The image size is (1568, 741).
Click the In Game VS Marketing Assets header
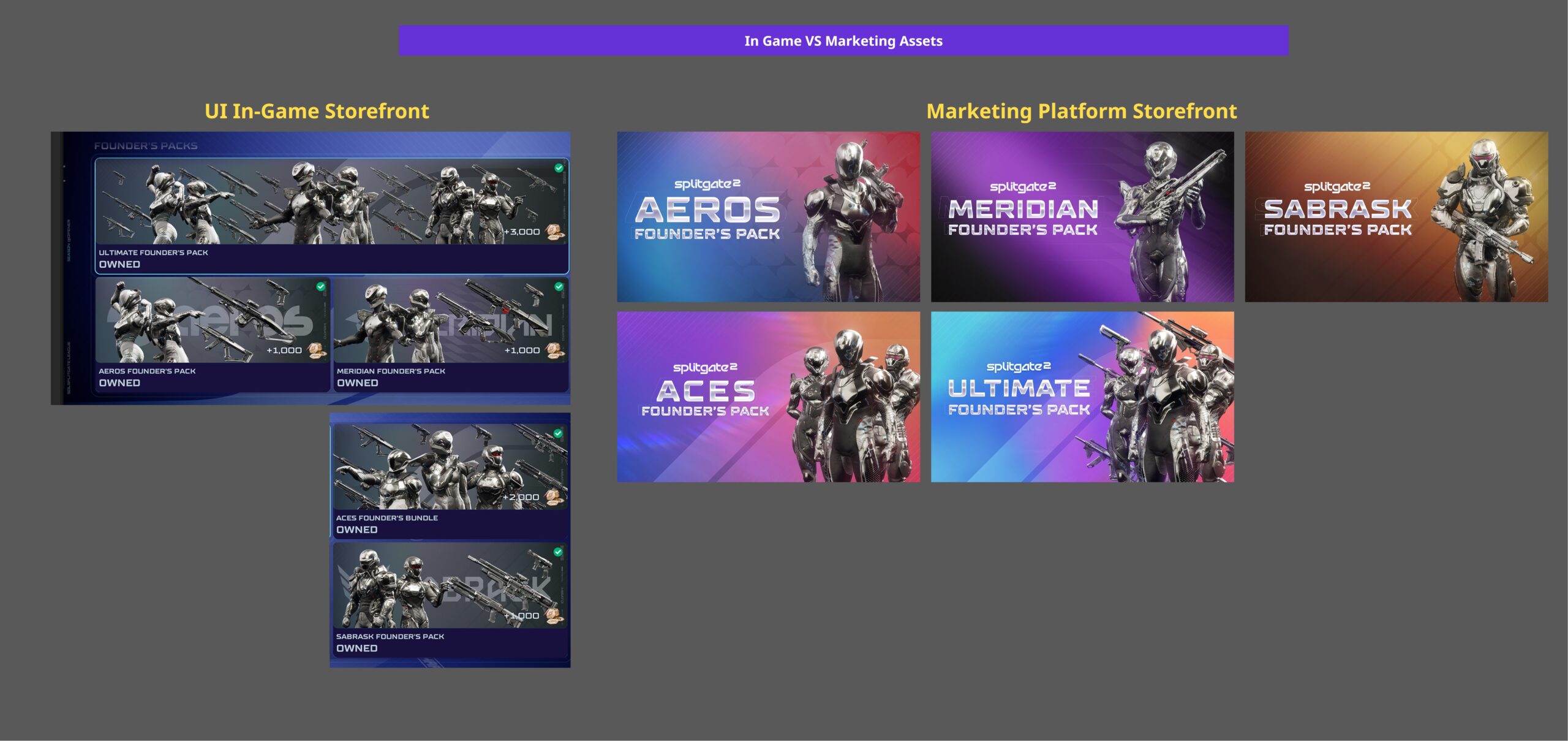pyautogui.click(x=843, y=41)
